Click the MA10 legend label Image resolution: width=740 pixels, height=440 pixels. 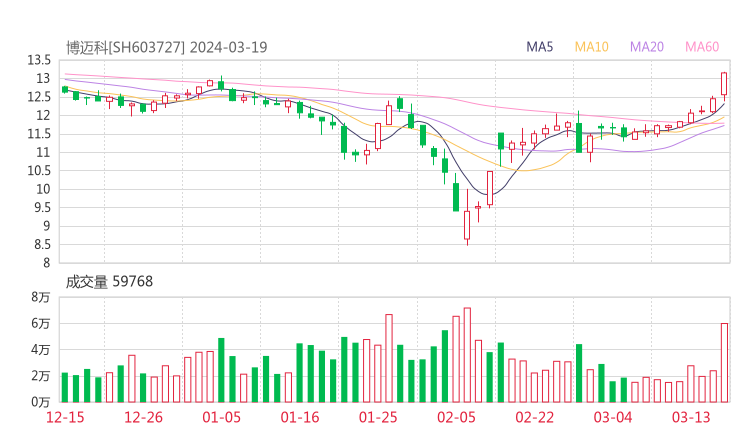(x=591, y=47)
